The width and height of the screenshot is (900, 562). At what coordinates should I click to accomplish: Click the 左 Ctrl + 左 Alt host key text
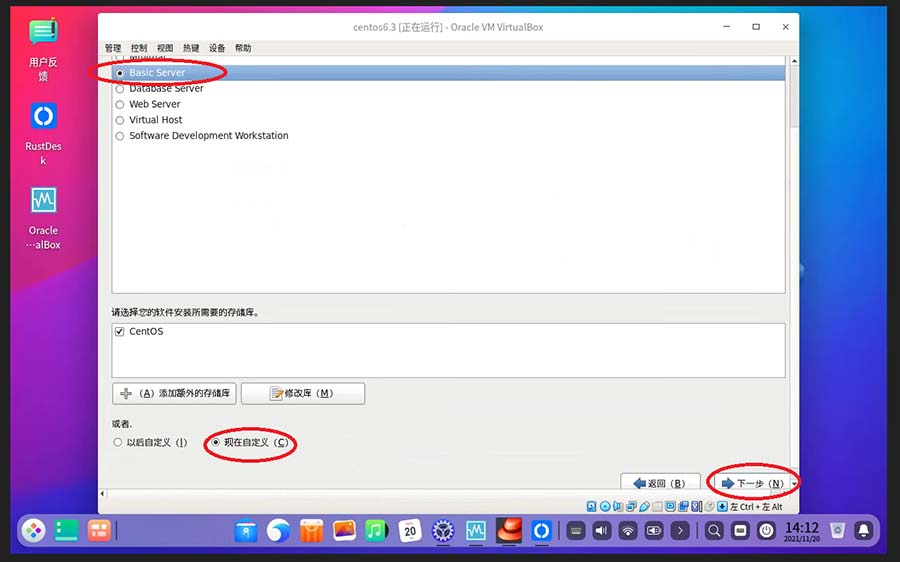[x=756, y=507]
